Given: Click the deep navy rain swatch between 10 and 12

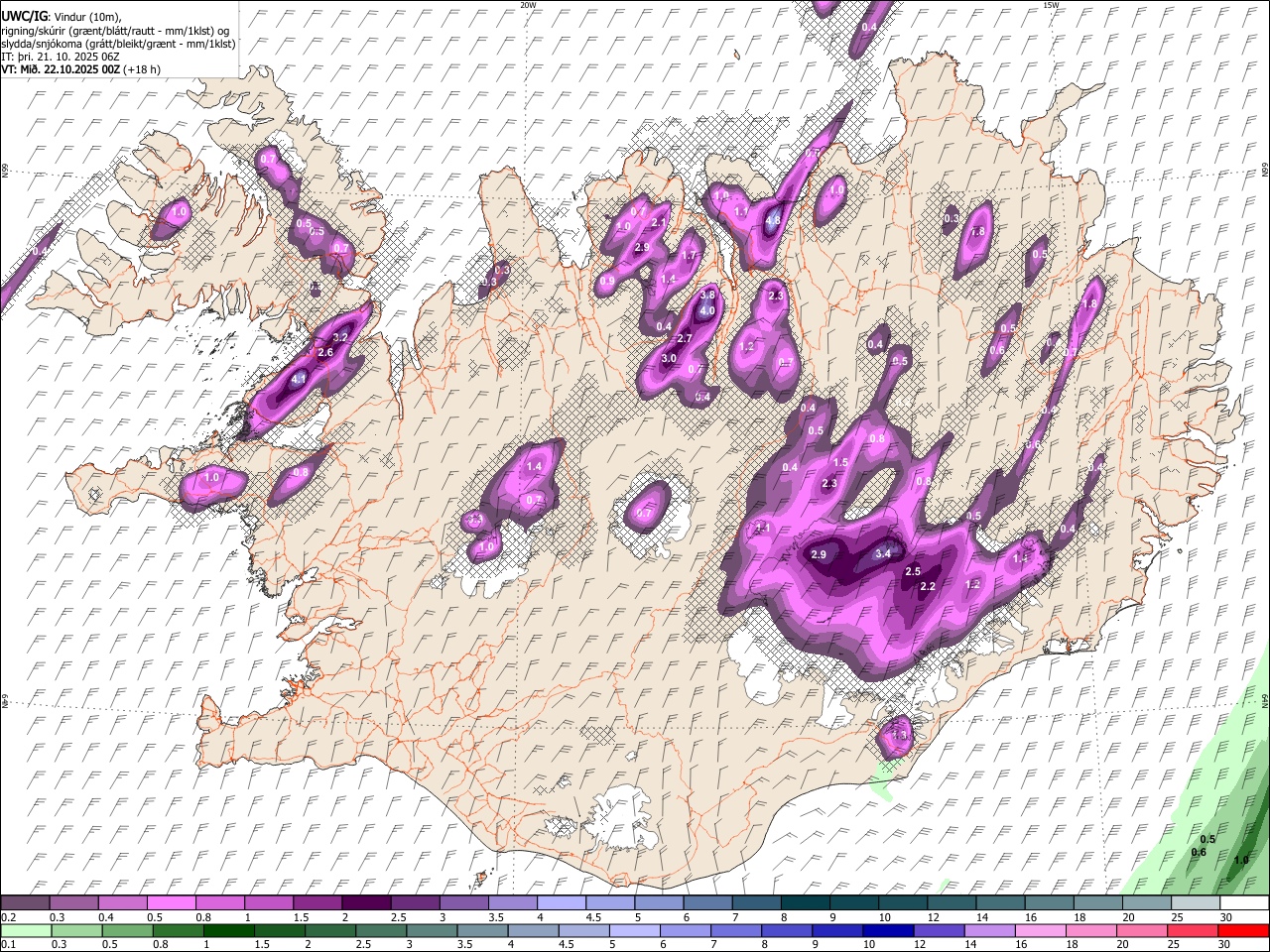Looking at the screenshot, I should pyautogui.click(x=888, y=930).
